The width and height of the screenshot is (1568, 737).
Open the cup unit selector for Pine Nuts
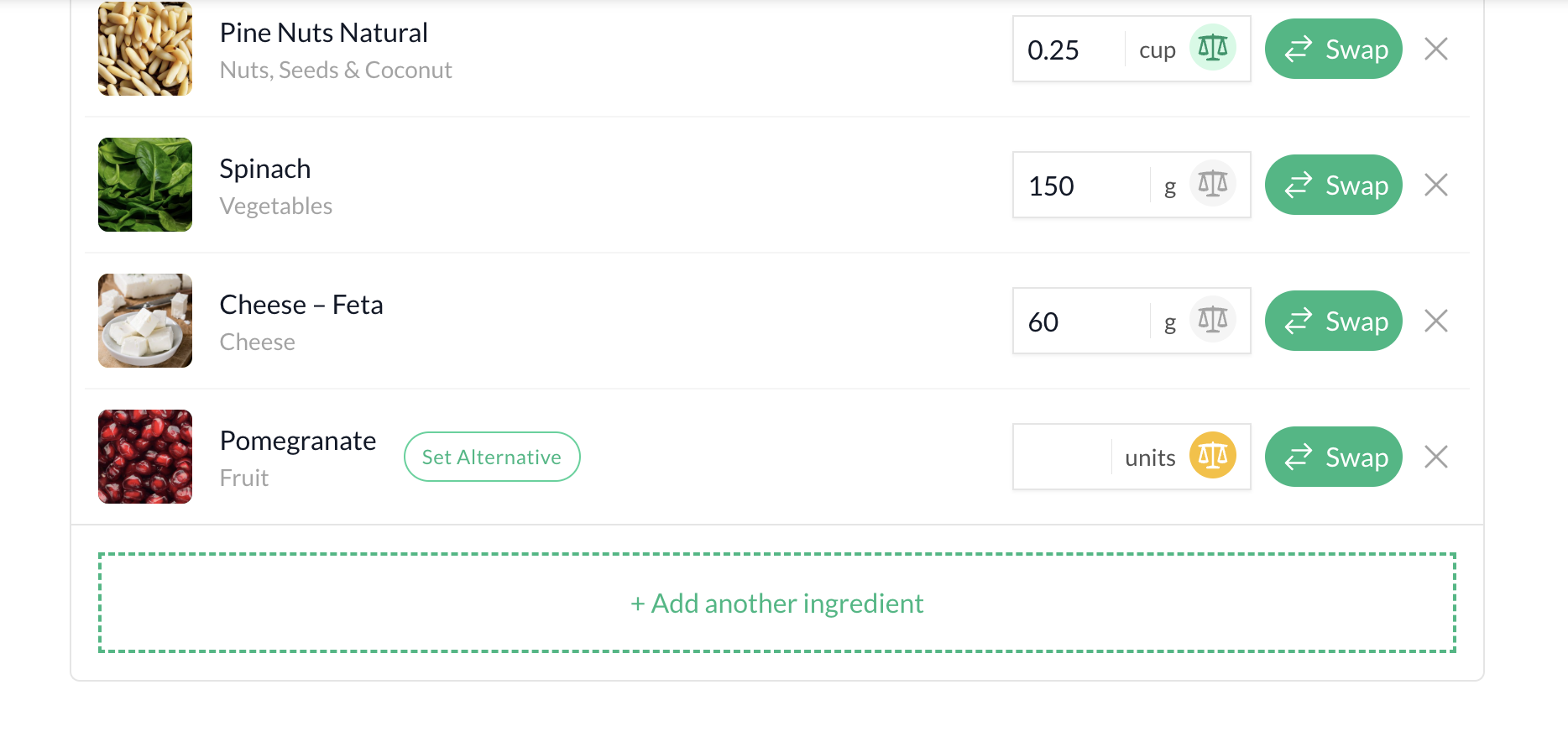pyautogui.click(x=1157, y=50)
